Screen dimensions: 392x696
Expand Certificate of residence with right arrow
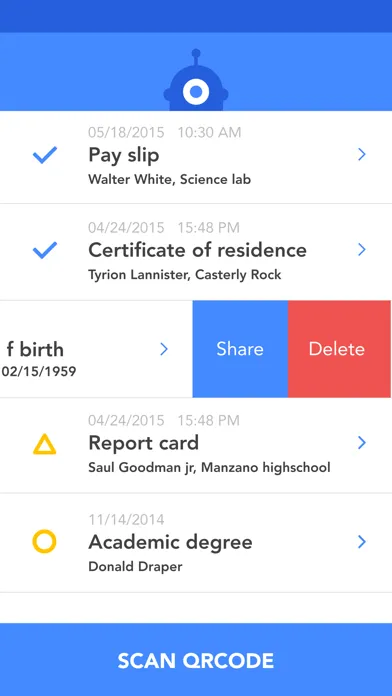click(x=362, y=250)
